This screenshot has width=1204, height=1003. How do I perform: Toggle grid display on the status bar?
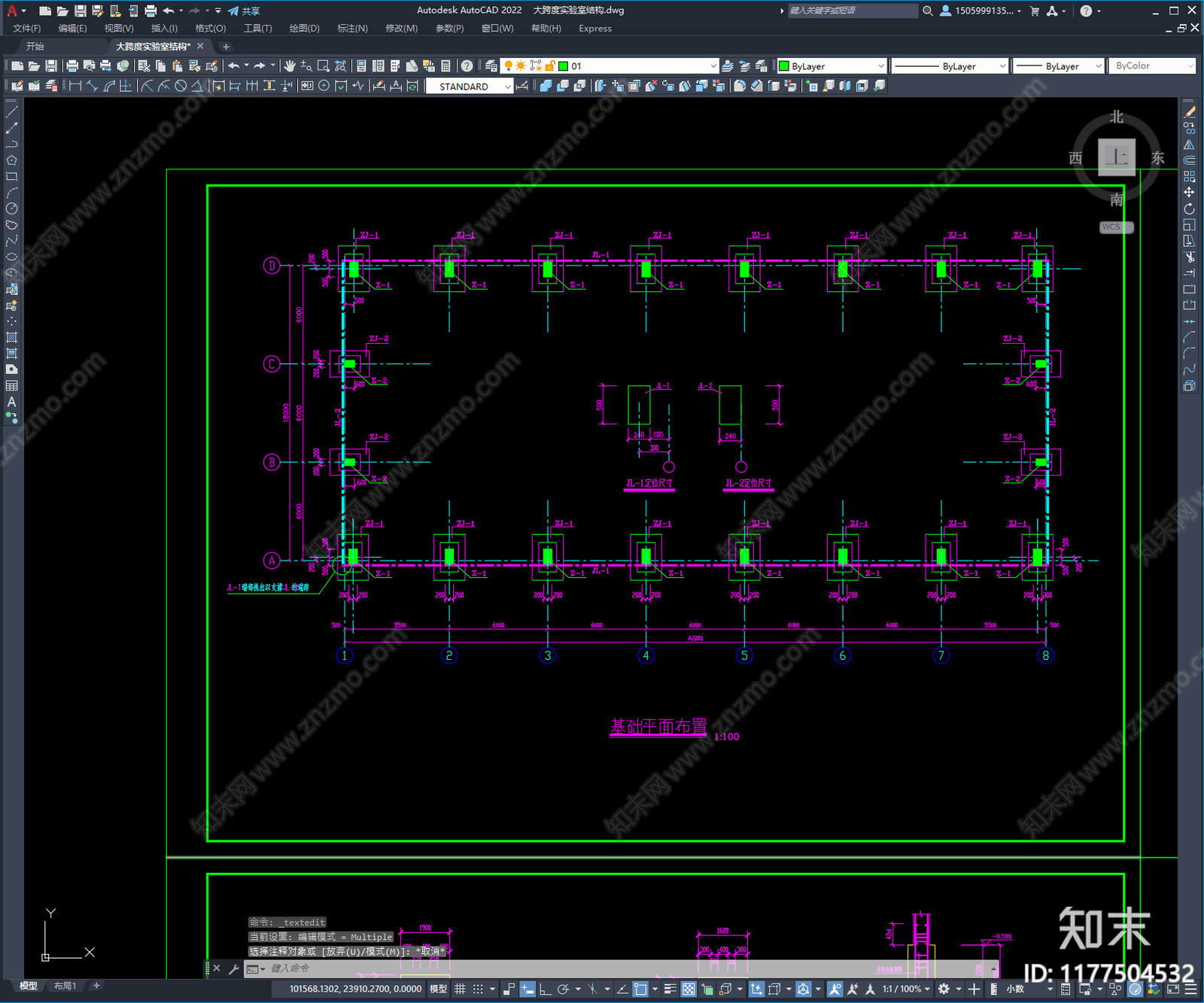pos(460,989)
